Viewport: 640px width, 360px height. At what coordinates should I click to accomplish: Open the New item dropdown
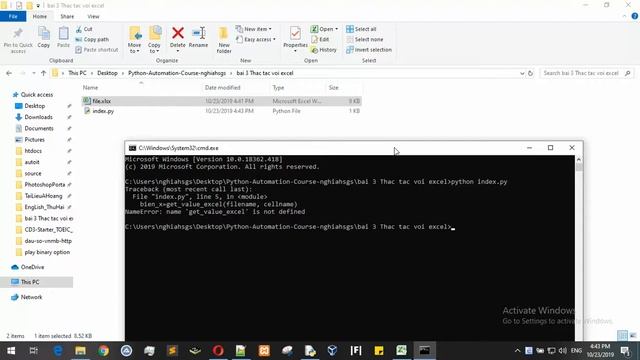[x=254, y=29]
